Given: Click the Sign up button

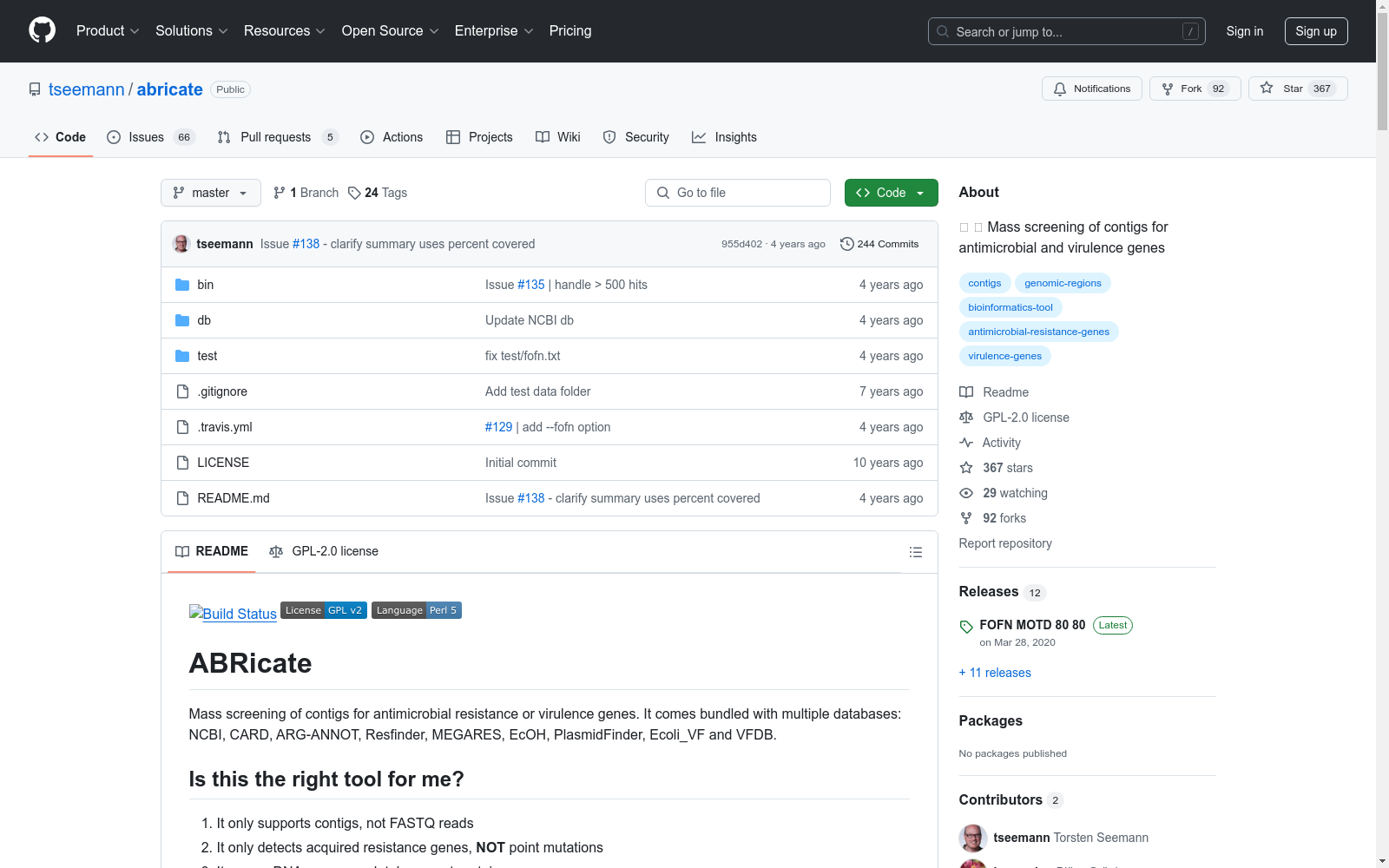Looking at the screenshot, I should tap(1315, 31).
